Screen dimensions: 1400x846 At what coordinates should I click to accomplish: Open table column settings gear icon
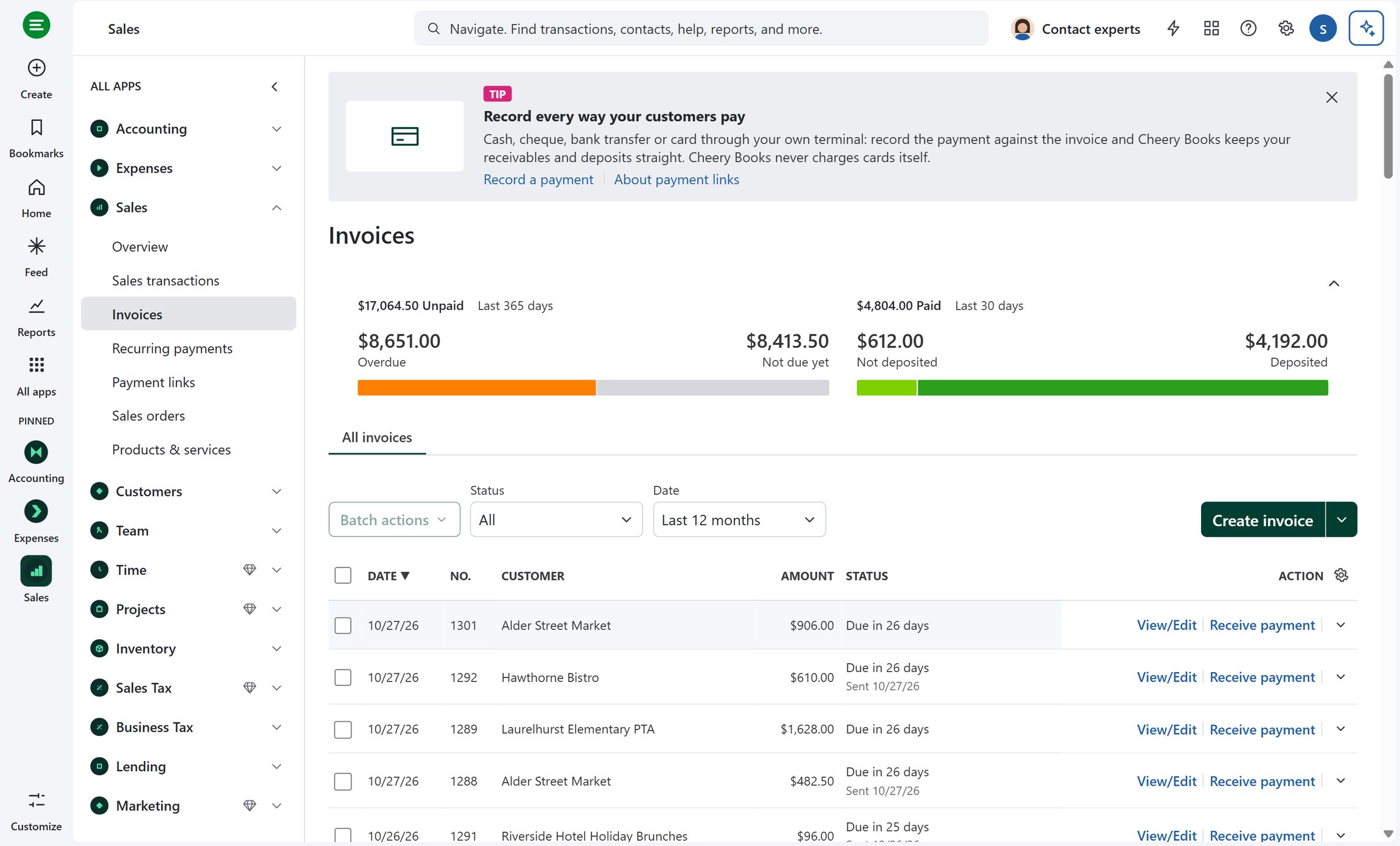click(x=1341, y=575)
